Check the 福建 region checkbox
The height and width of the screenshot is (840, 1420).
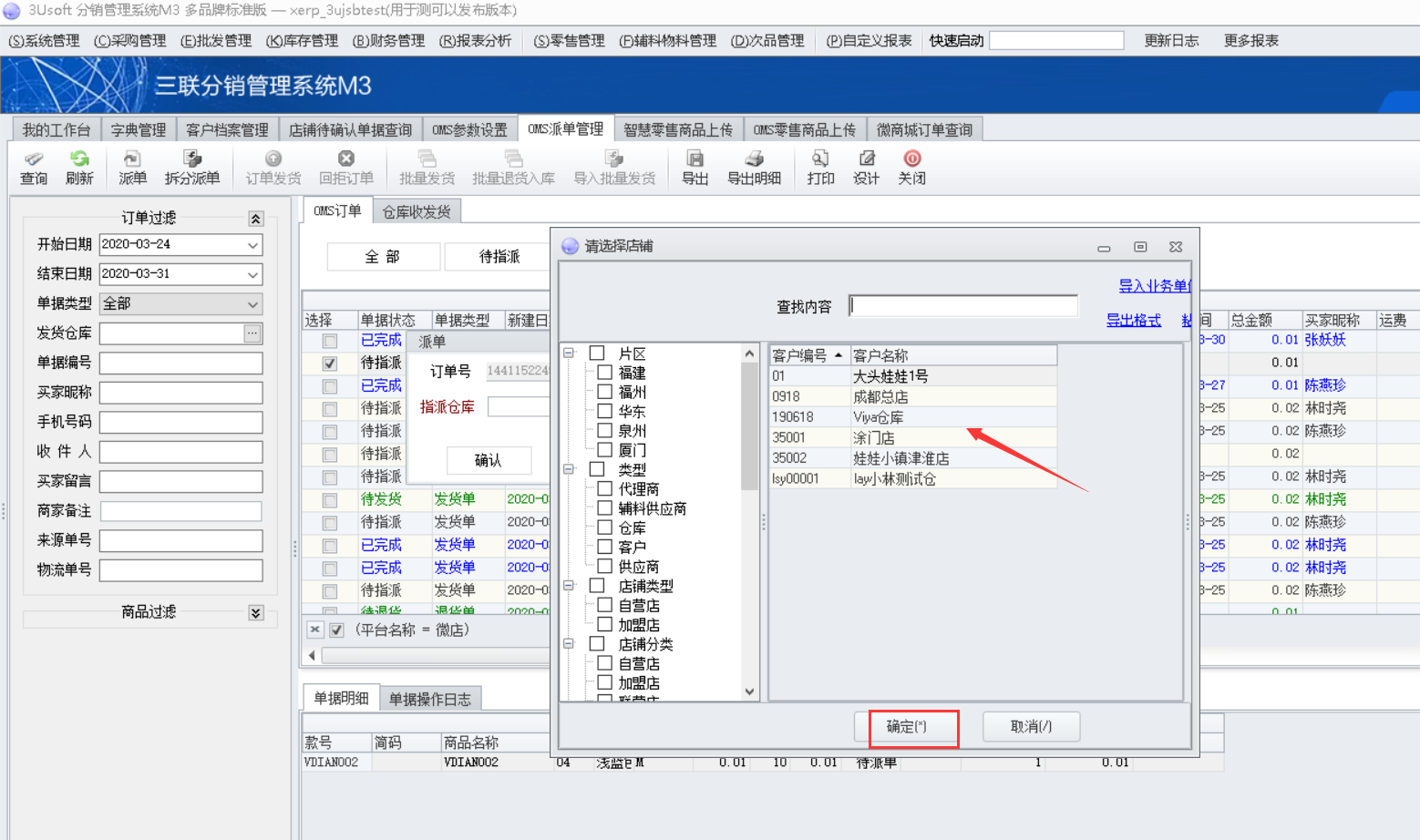coord(604,372)
